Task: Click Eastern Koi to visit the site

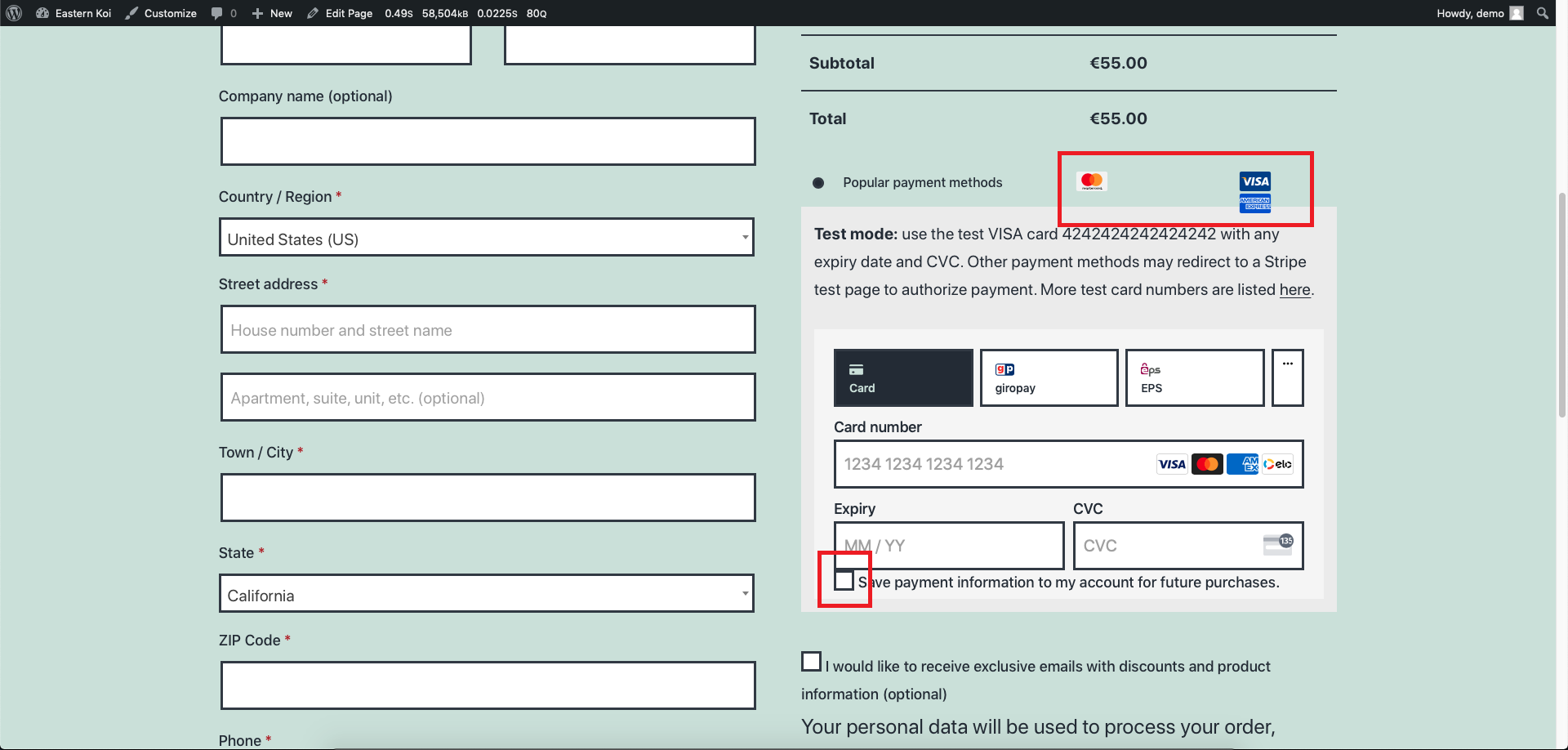Action: tap(82, 13)
